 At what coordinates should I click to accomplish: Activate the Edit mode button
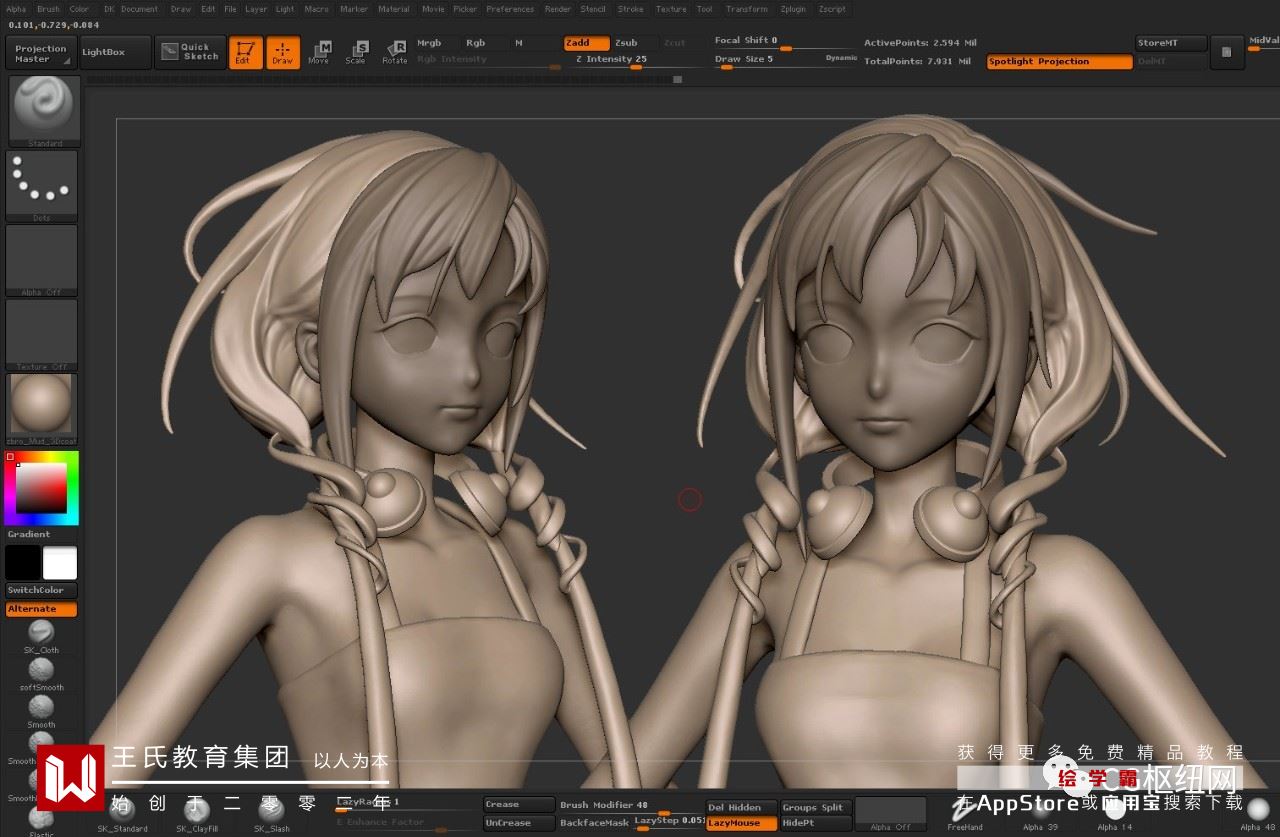coord(245,53)
